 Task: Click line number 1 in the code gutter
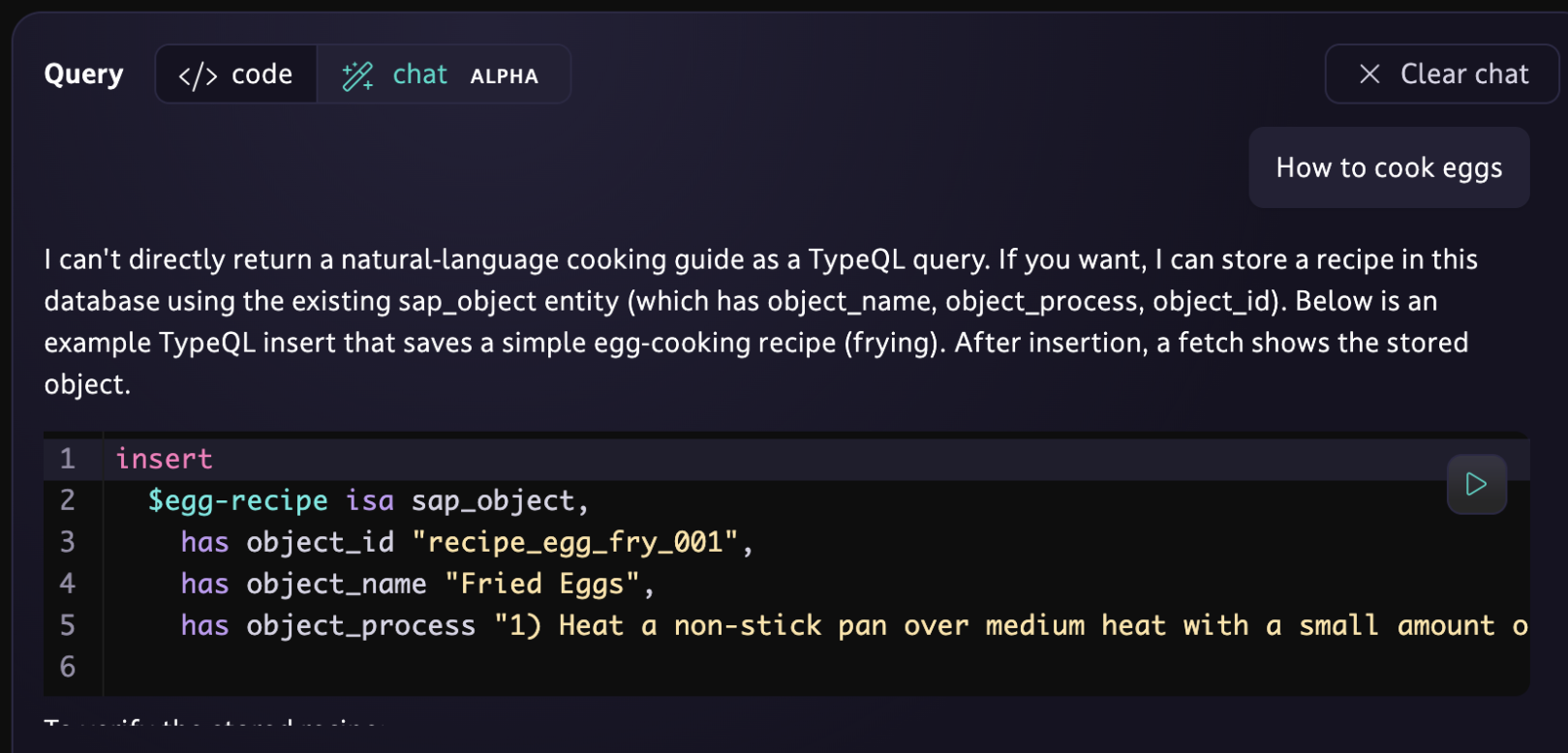coord(68,459)
